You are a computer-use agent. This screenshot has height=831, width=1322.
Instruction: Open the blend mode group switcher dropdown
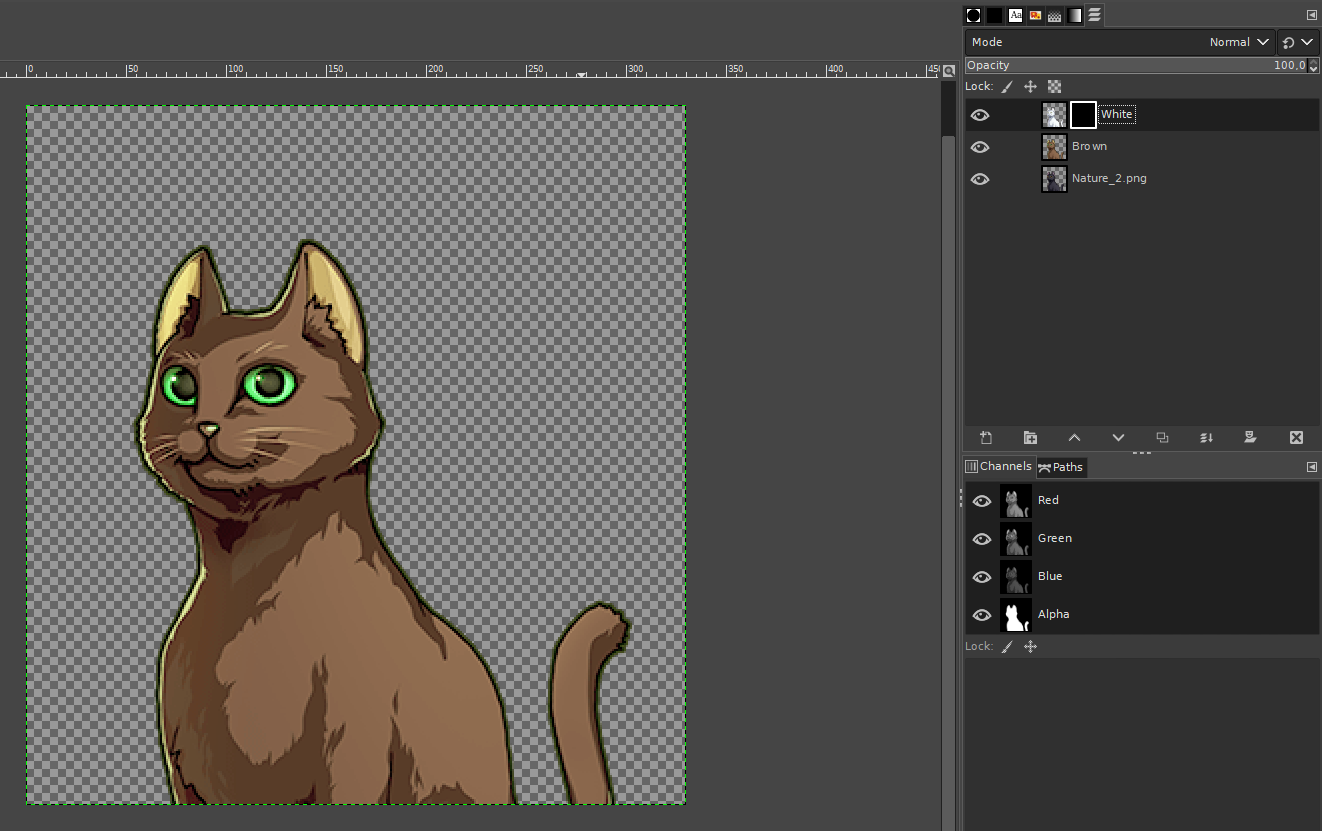pyautogui.click(x=1297, y=42)
